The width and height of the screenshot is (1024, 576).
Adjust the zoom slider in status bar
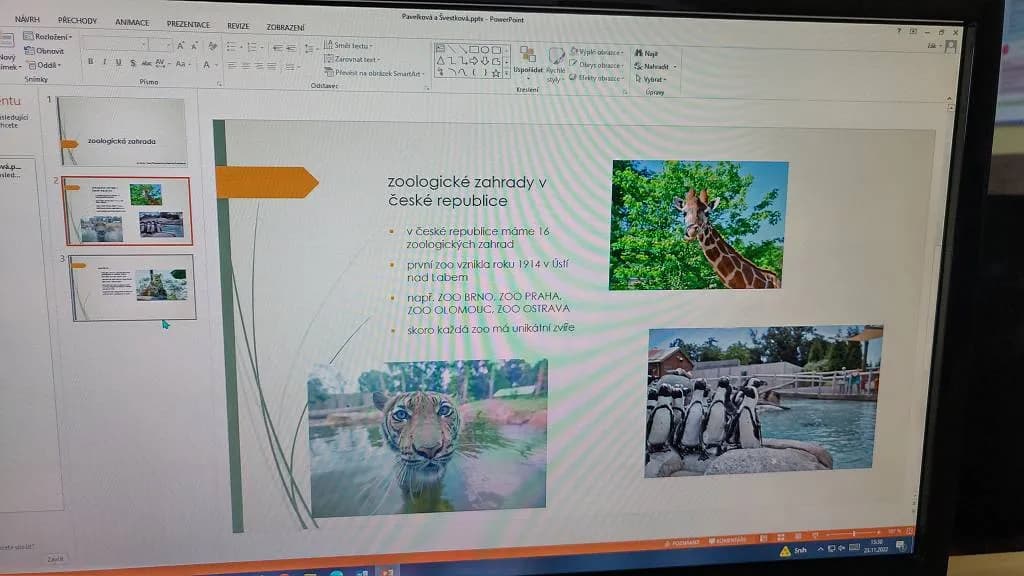tap(853, 534)
